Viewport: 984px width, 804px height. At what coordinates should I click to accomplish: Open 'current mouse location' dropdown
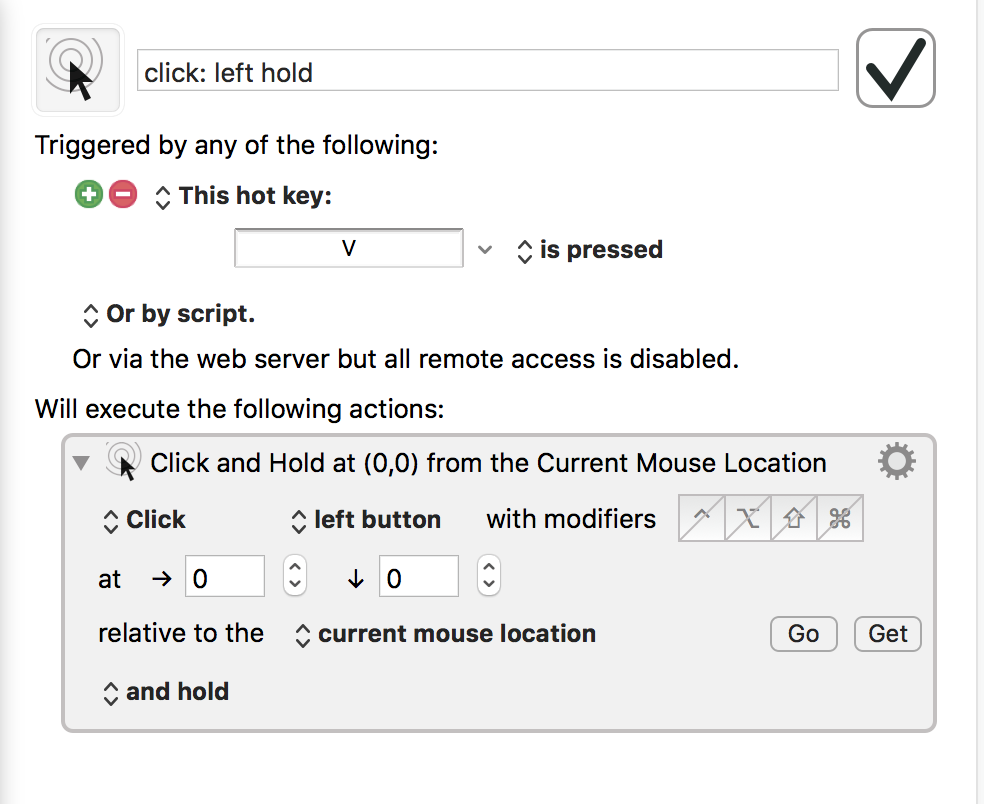445,634
